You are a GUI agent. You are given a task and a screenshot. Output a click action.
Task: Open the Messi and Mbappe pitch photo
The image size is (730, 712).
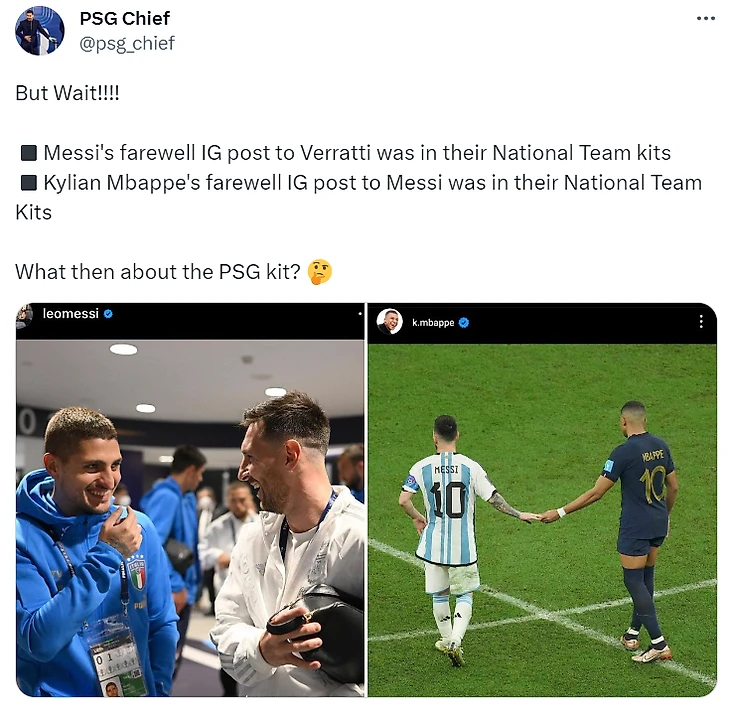point(542,520)
